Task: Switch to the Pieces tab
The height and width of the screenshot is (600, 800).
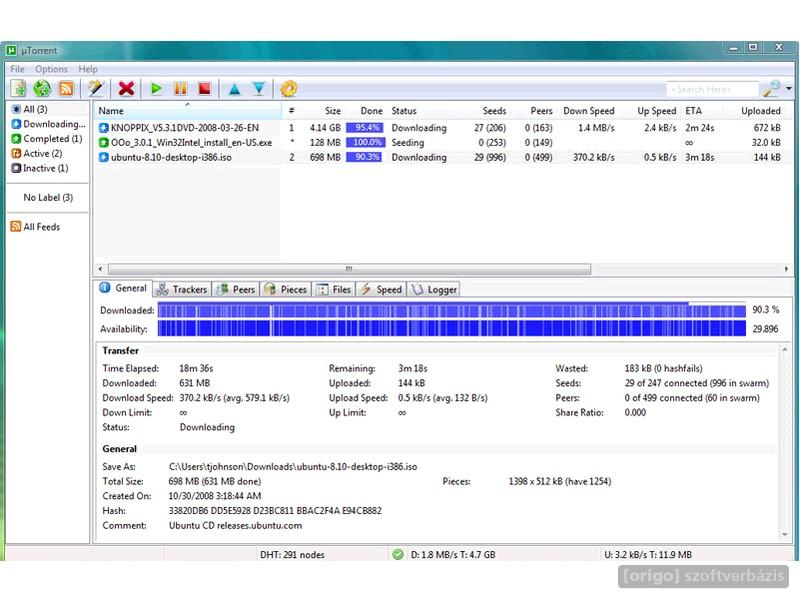Action: pos(286,290)
